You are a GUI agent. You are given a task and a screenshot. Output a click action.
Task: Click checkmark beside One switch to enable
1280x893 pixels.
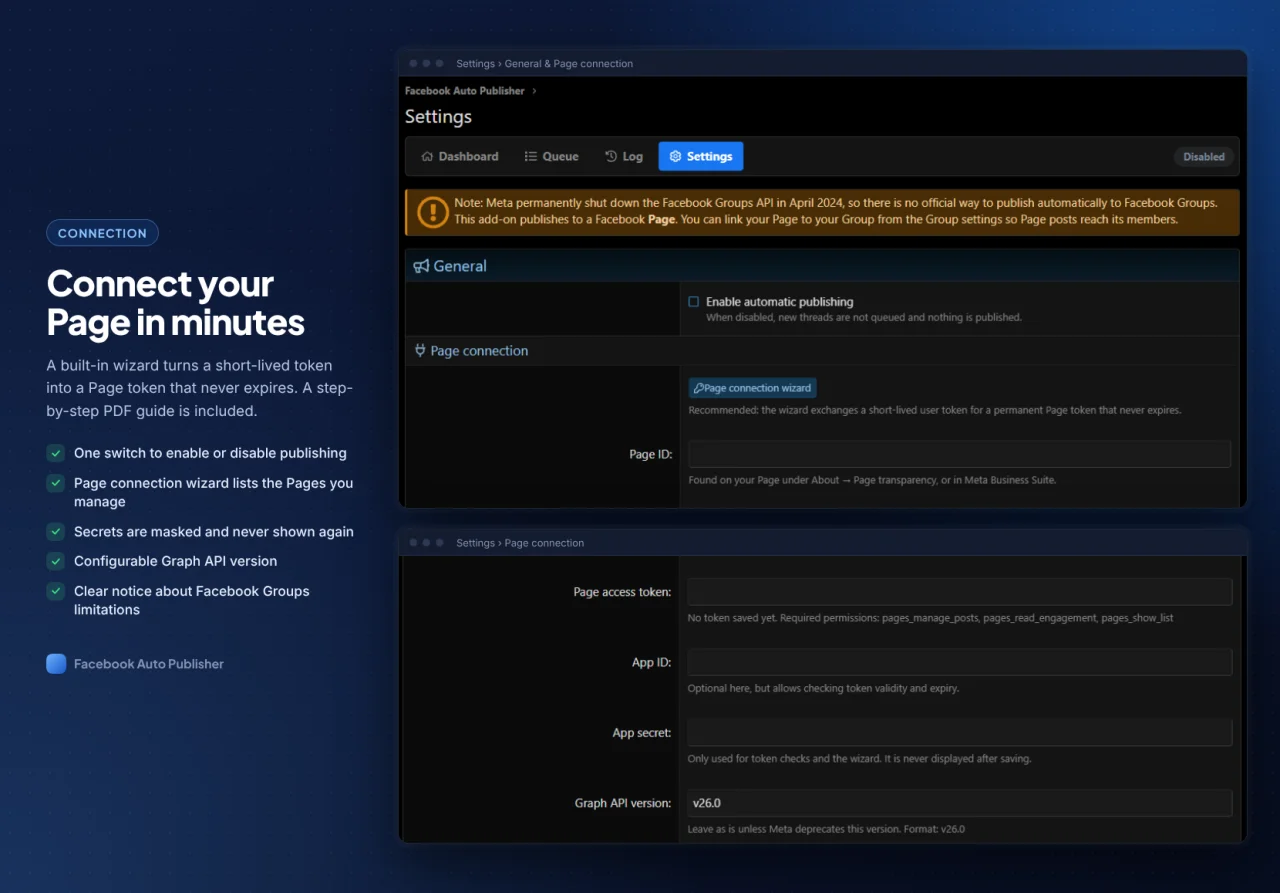pyautogui.click(x=55, y=453)
